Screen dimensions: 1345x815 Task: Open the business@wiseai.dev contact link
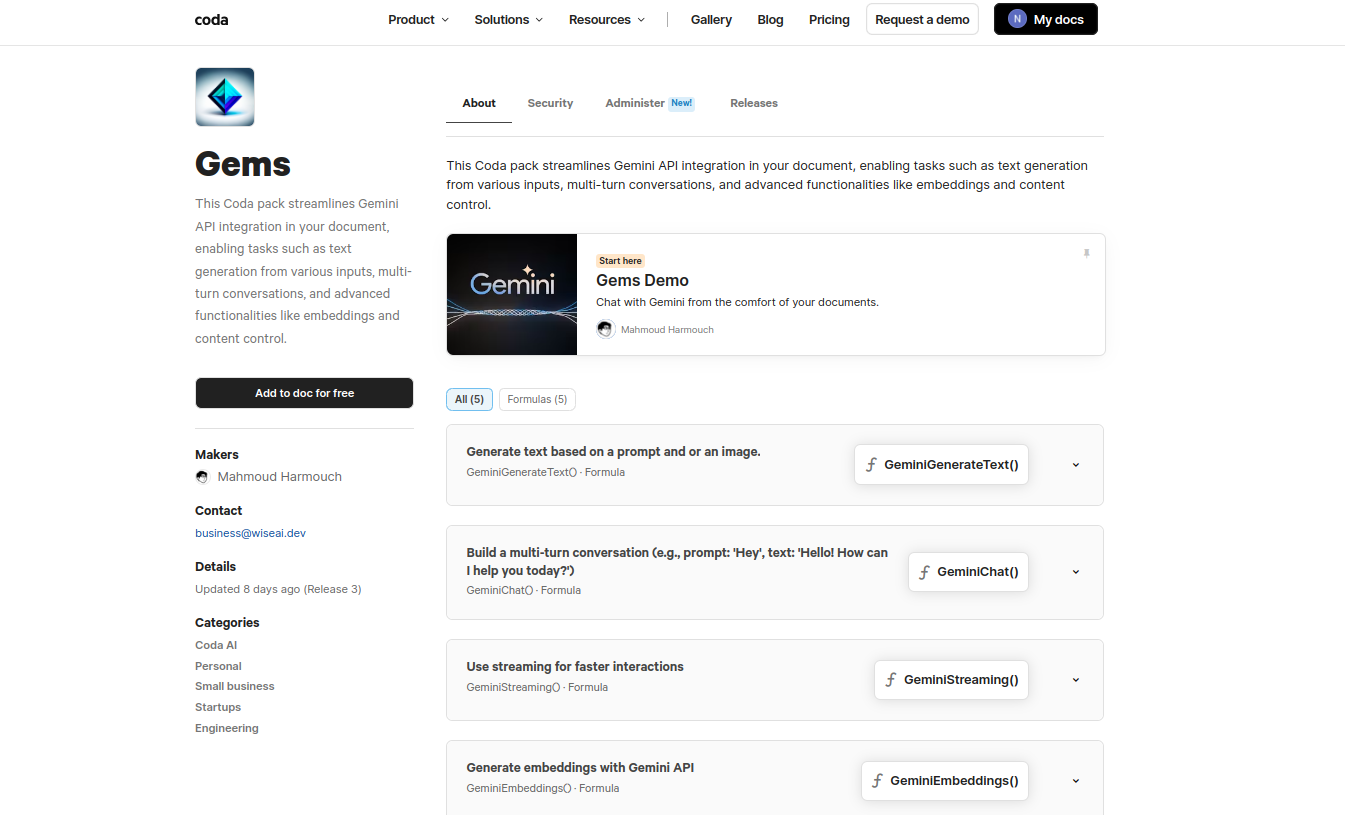(250, 533)
